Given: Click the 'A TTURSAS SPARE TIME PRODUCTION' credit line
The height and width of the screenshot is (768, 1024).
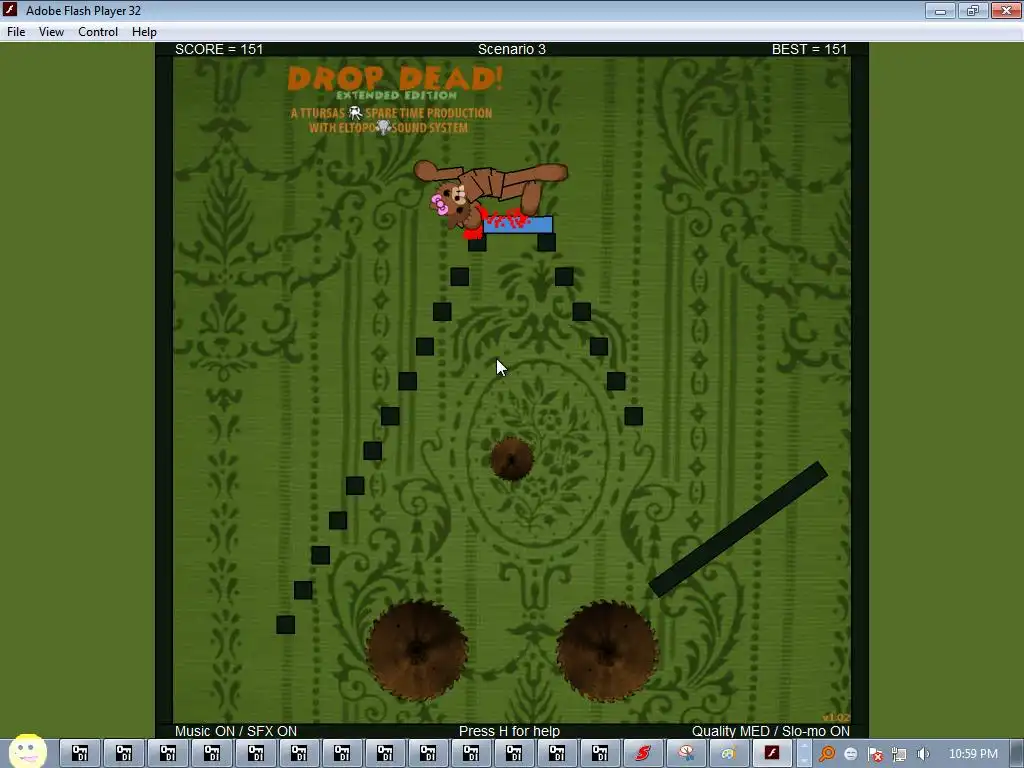Looking at the screenshot, I should pyautogui.click(x=391, y=113).
